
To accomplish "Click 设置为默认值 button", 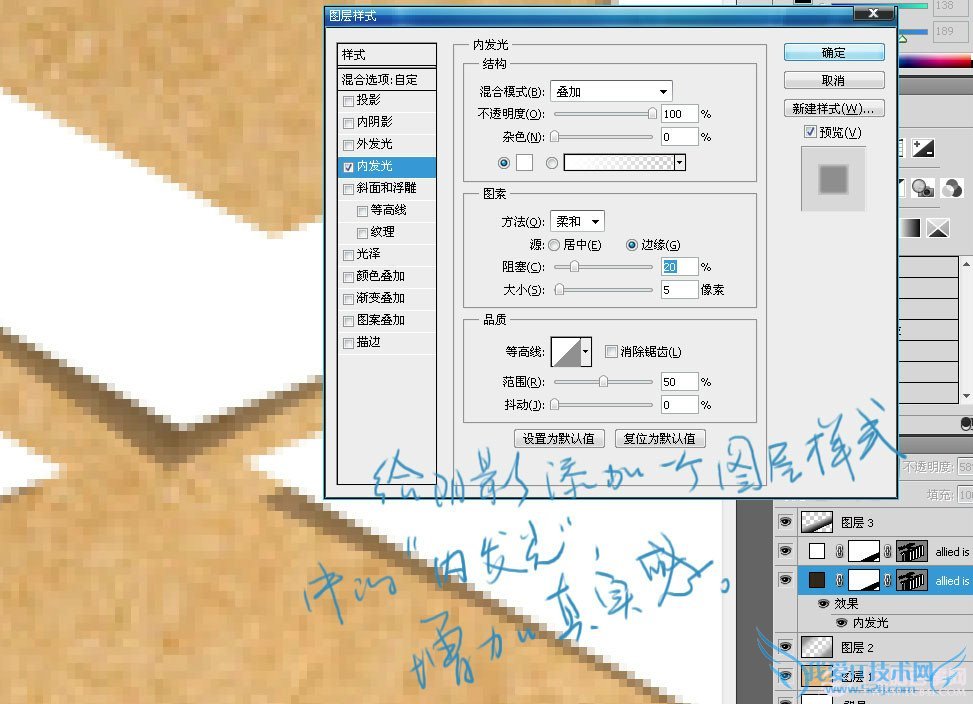I will pyautogui.click(x=558, y=439).
